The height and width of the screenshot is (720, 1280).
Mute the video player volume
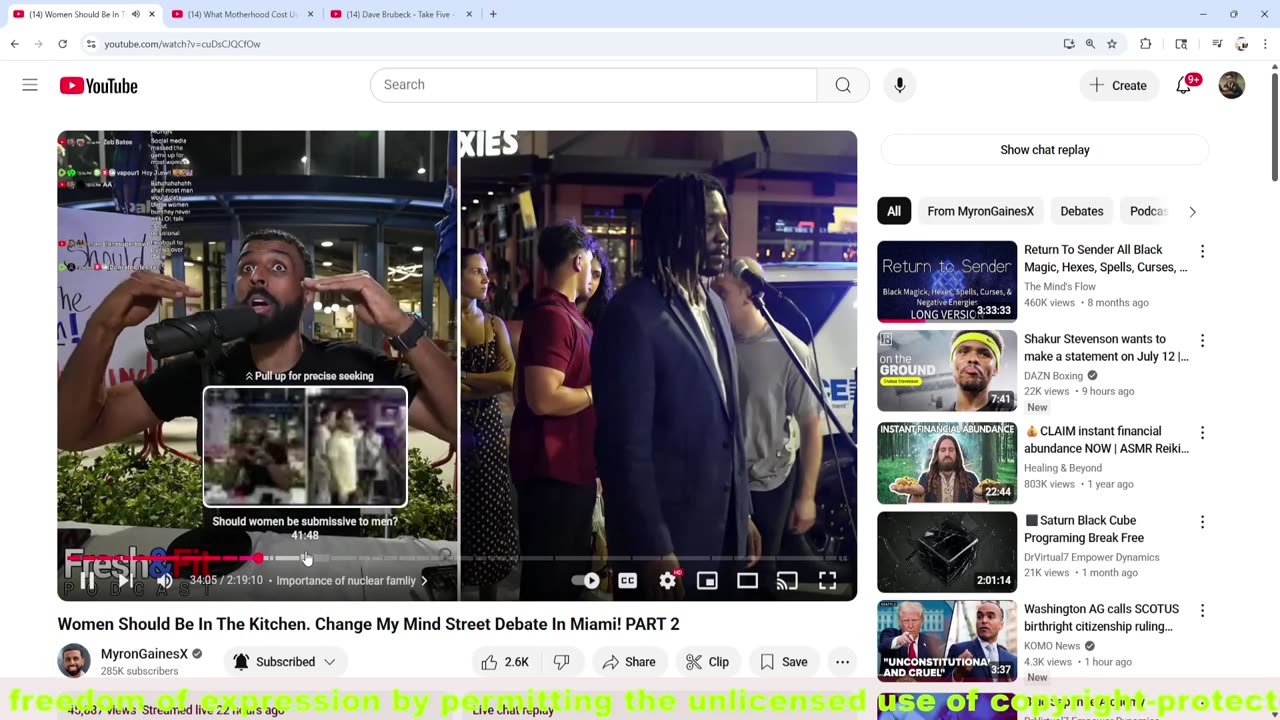[x=164, y=580]
